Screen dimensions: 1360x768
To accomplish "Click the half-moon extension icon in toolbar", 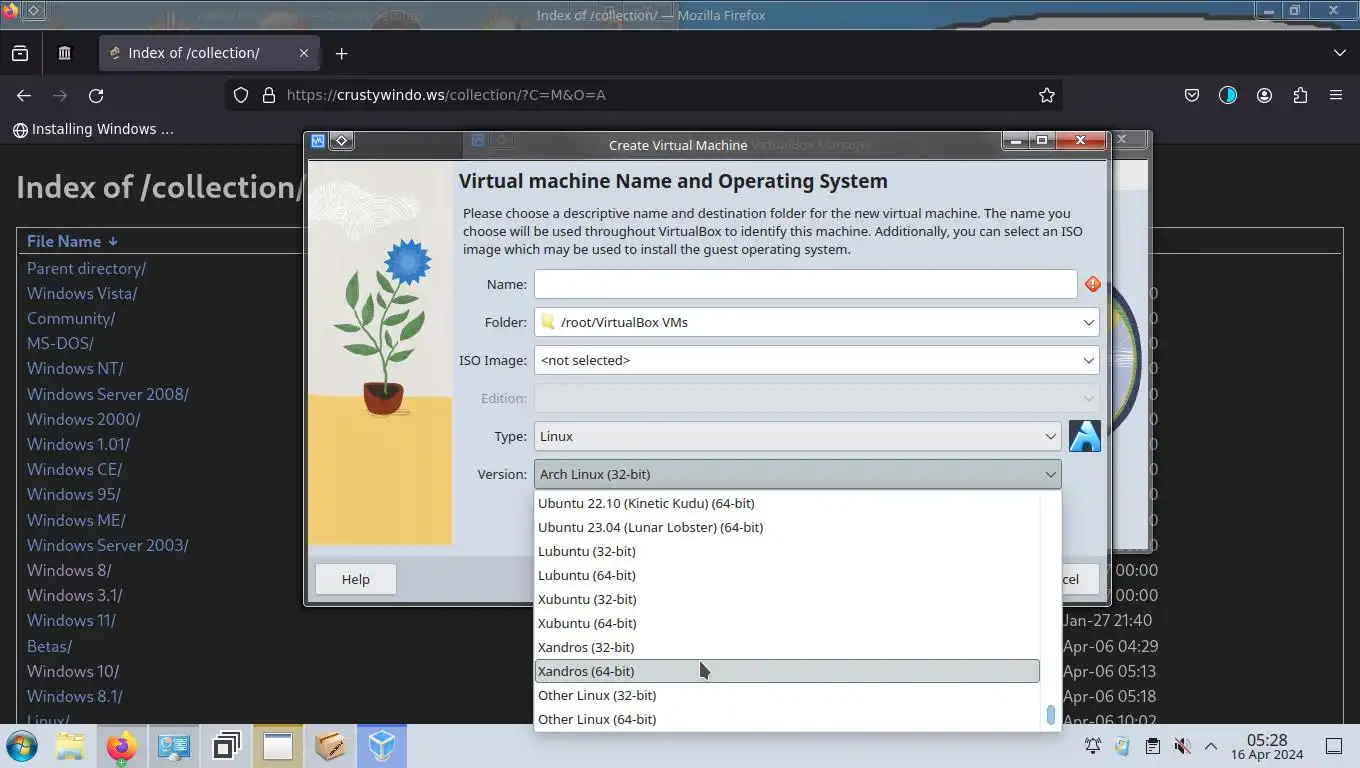I will tap(1228, 95).
